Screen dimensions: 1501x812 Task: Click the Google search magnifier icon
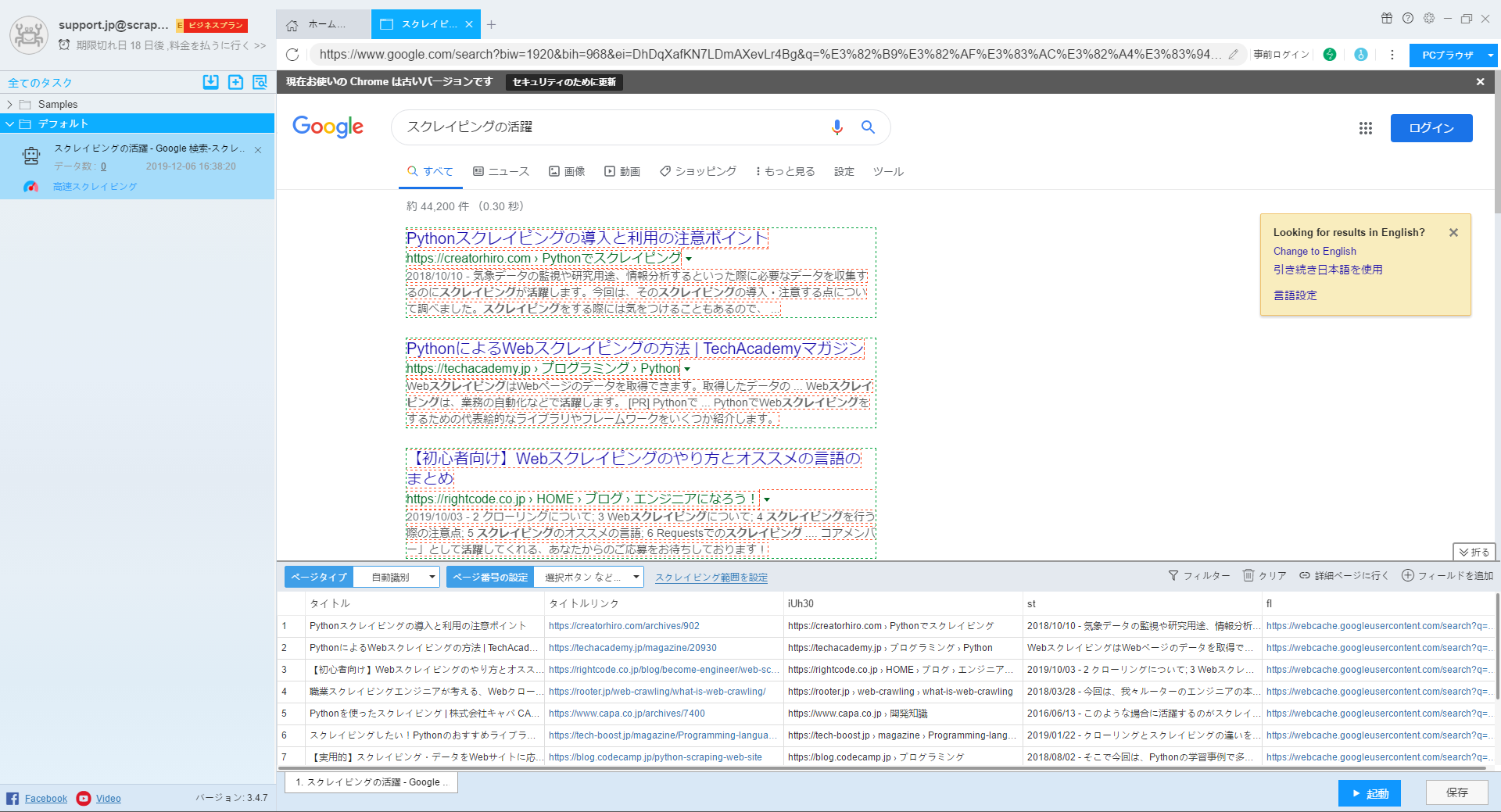click(868, 127)
